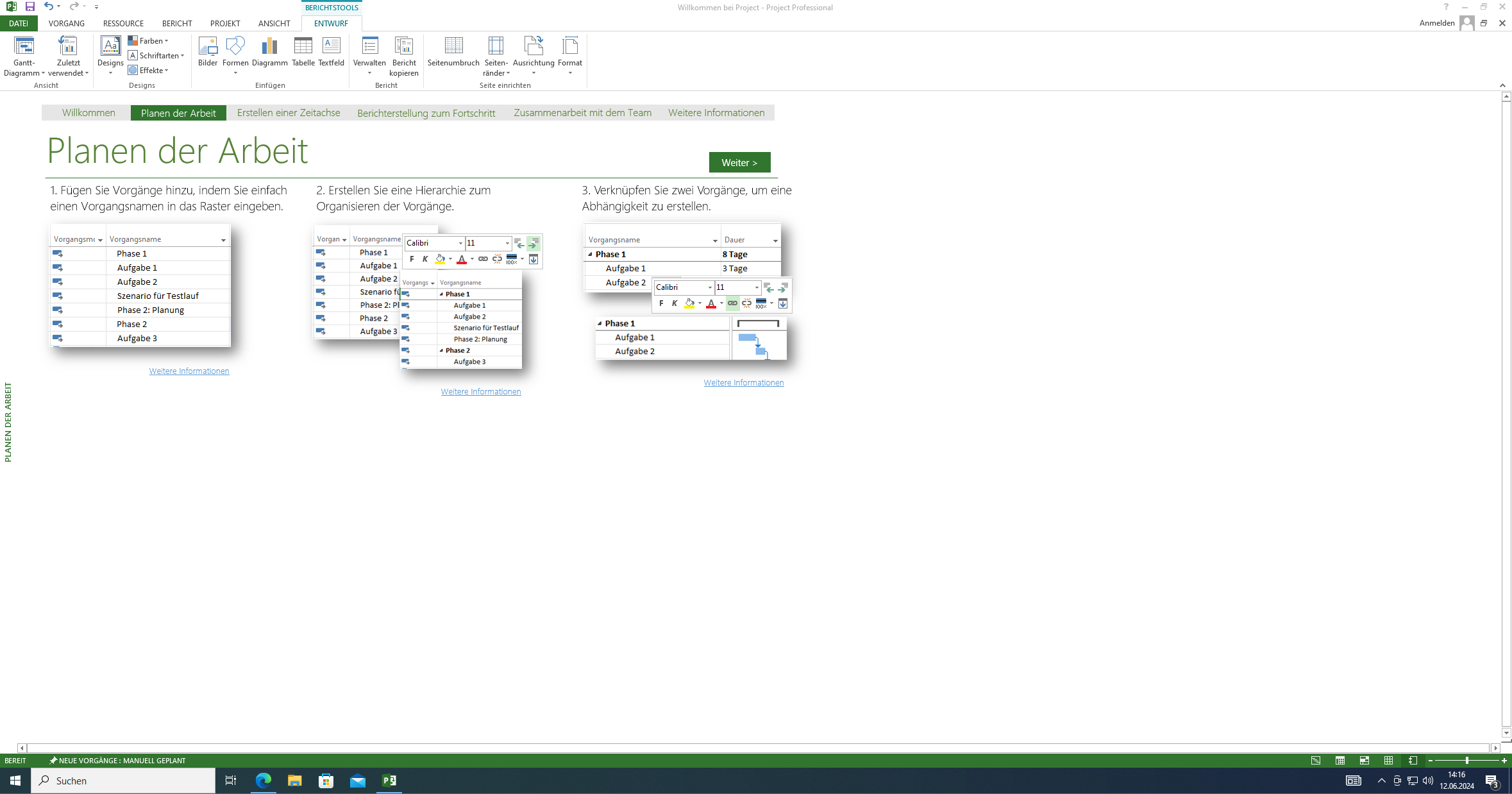
Task: Open Weitere Informationen link under step 3
Action: (x=744, y=383)
